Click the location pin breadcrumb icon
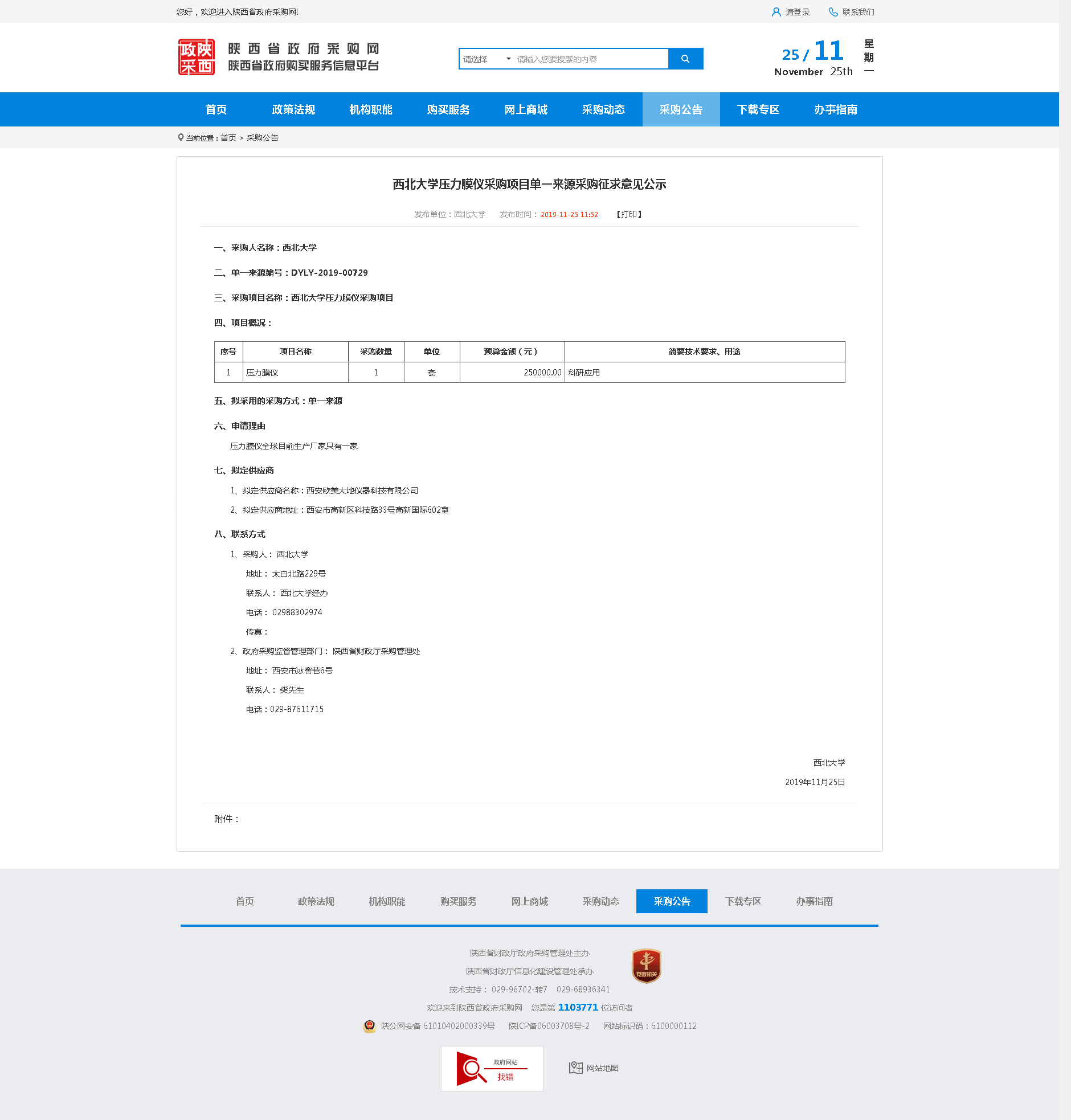The image size is (1071, 1120). [181, 137]
